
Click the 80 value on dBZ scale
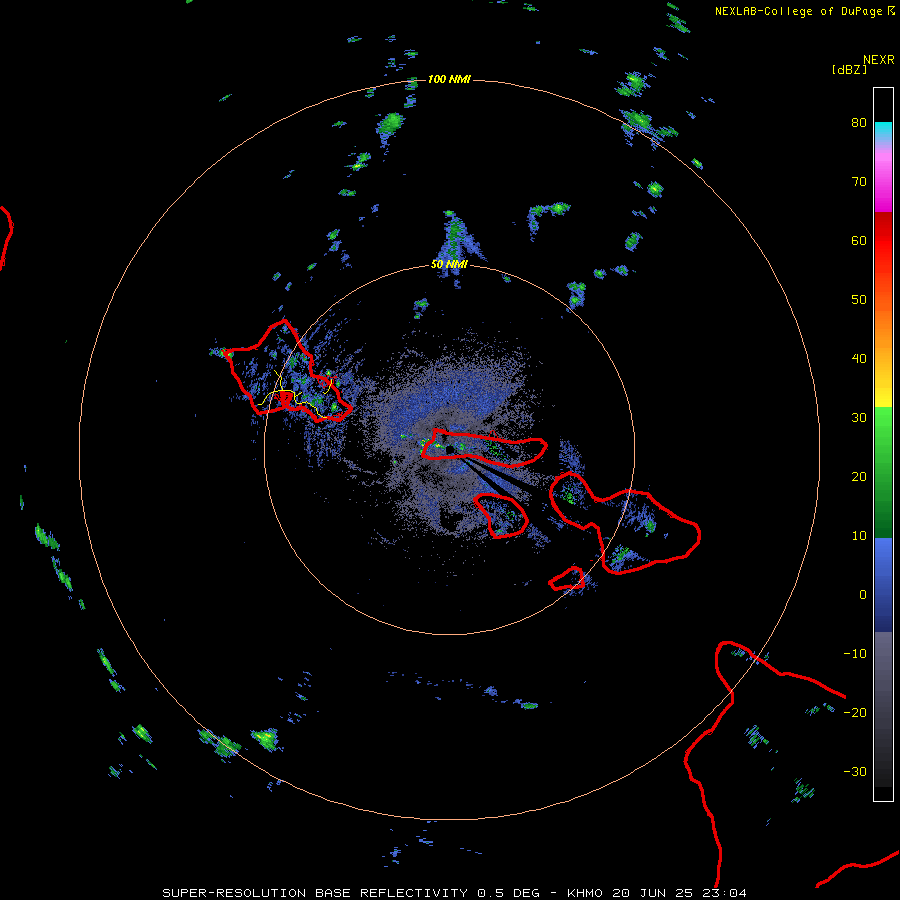pyautogui.click(x=859, y=123)
